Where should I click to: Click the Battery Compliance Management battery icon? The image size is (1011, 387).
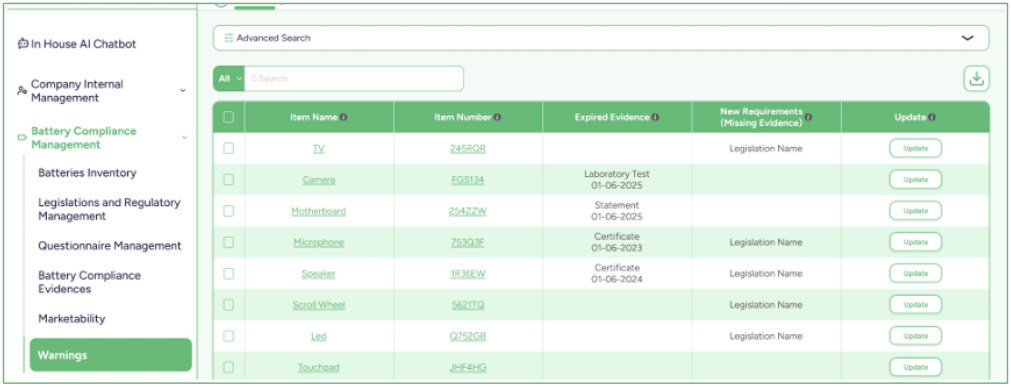pyautogui.click(x=23, y=137)
